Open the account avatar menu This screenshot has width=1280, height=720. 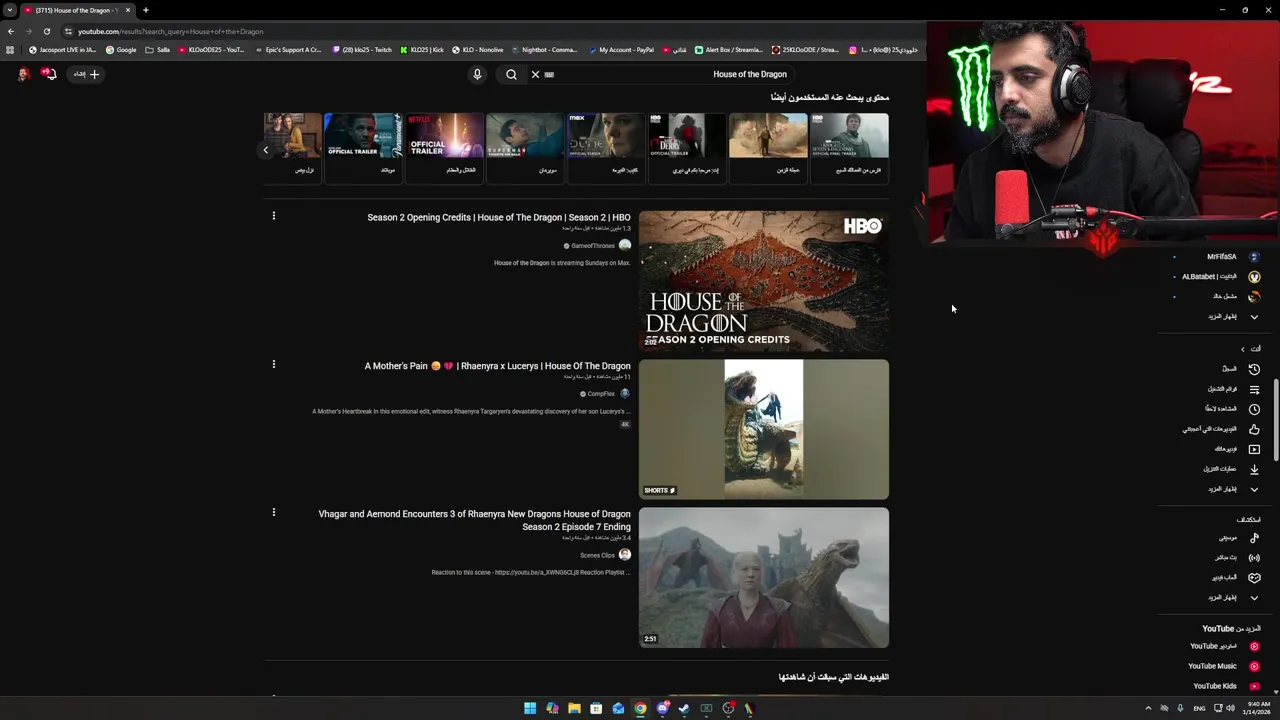click(22, 74)
